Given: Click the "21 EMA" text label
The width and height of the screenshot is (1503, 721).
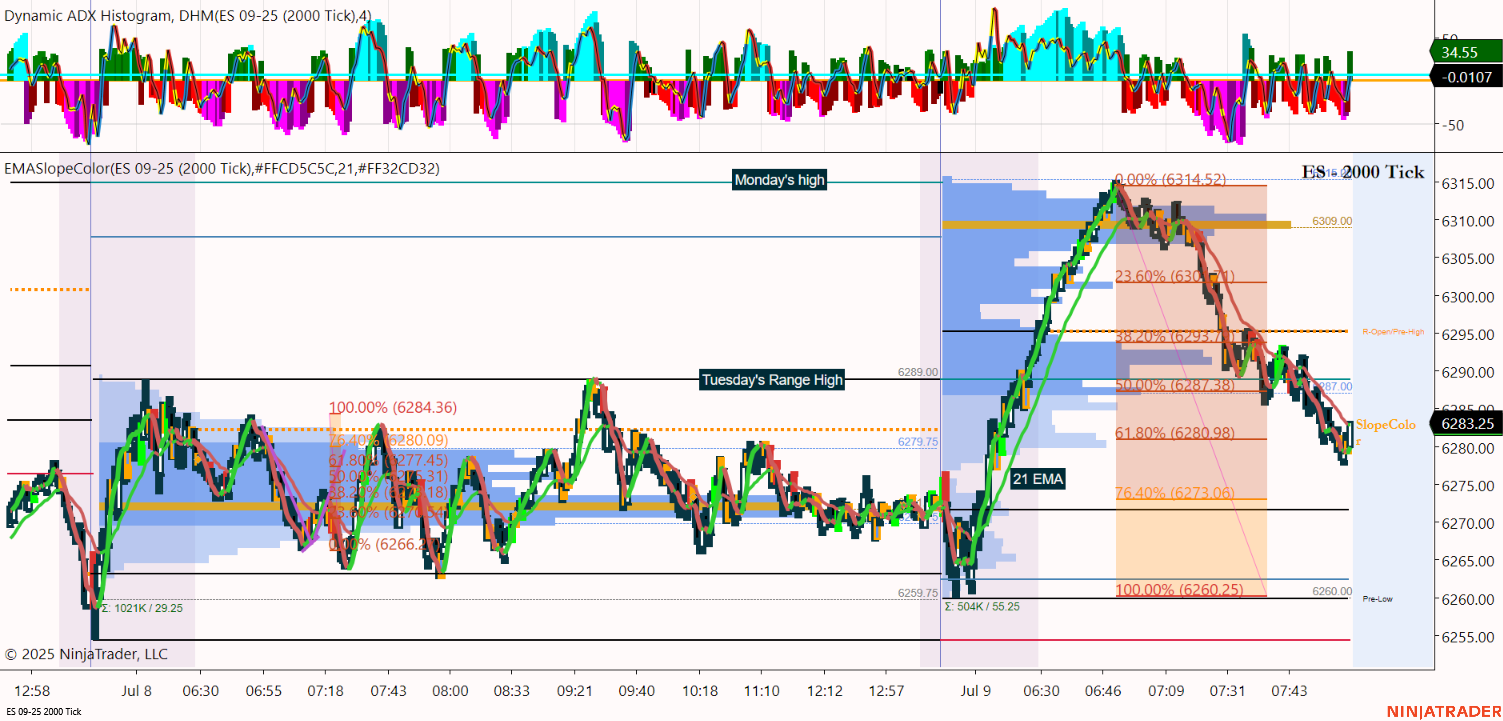Looking at the screenshot, I should click(x=1037, y=479).
